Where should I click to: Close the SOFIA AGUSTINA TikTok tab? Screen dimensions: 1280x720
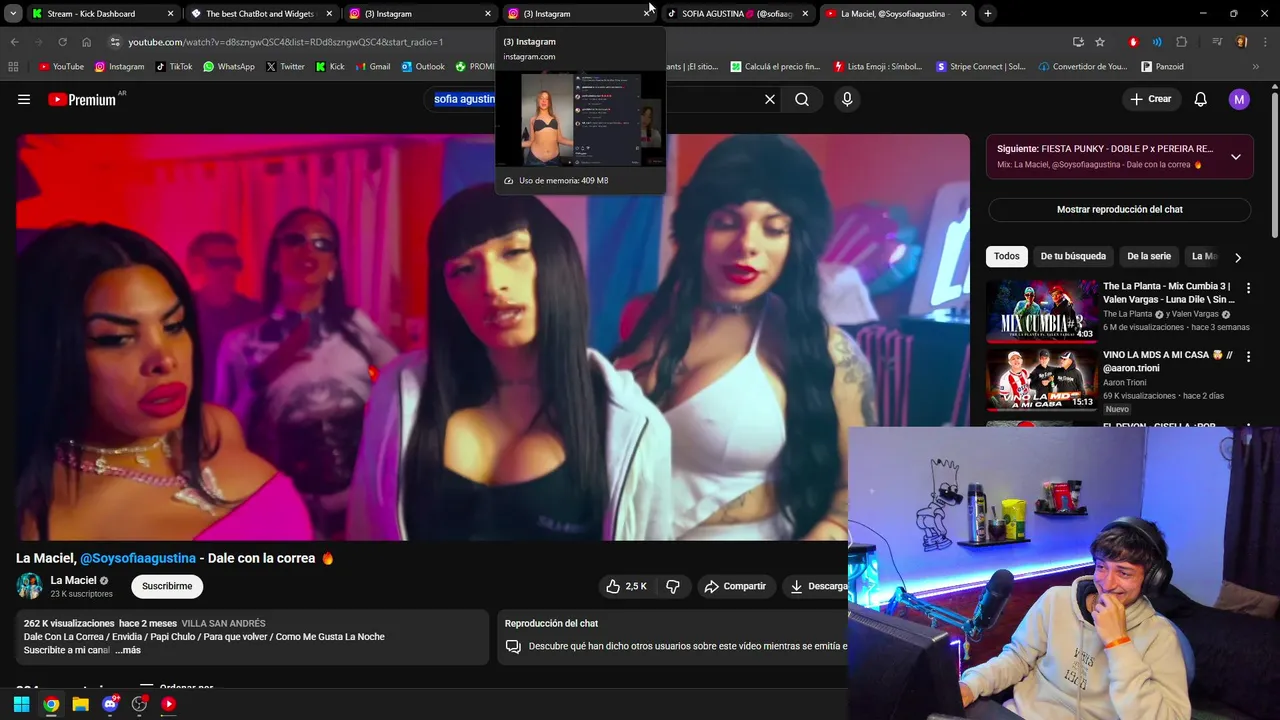point(805,14)
